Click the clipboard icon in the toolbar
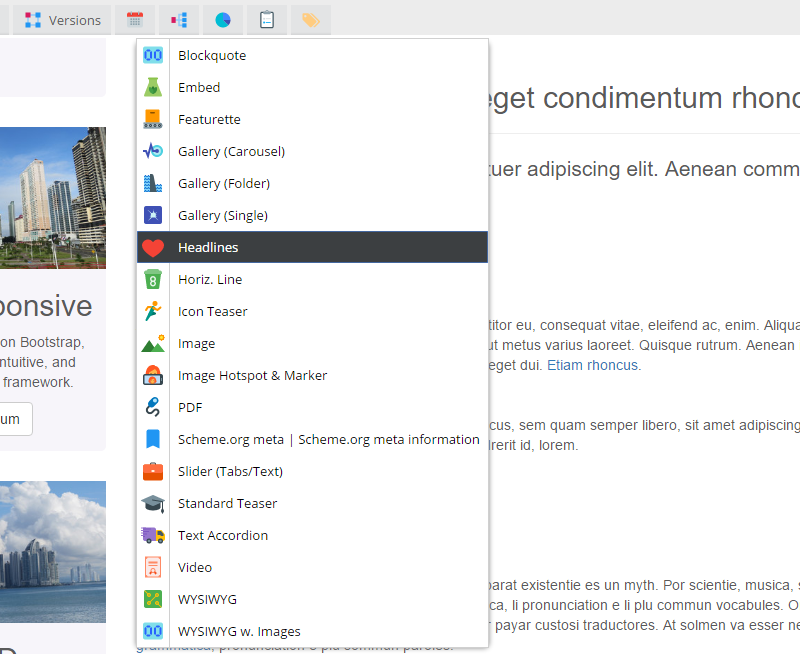This screenshot has width=800, height=654. tap(267, 20)
